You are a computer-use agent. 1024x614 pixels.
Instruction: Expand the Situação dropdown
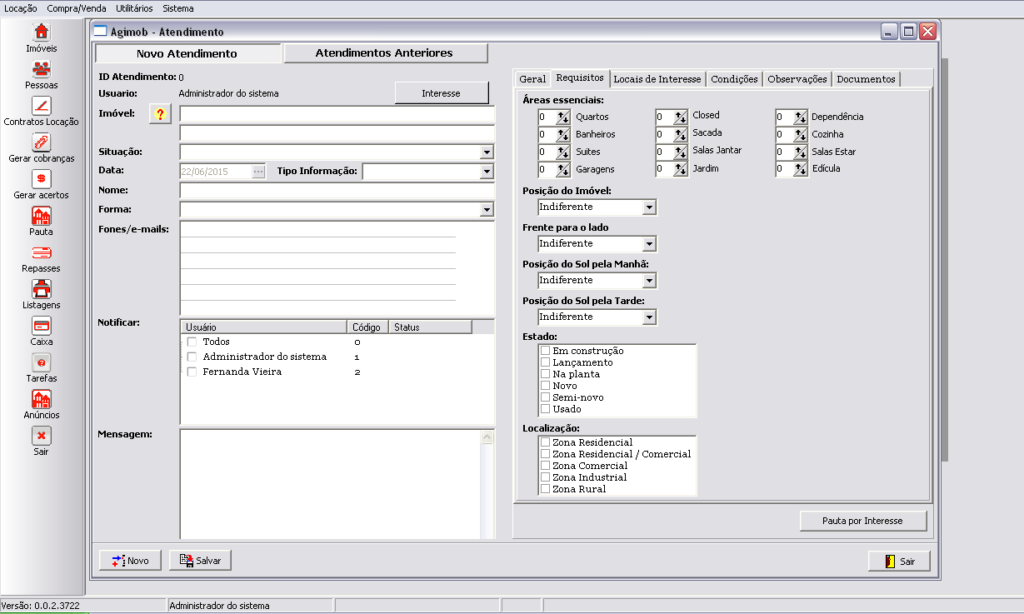(x=487, y=152)
